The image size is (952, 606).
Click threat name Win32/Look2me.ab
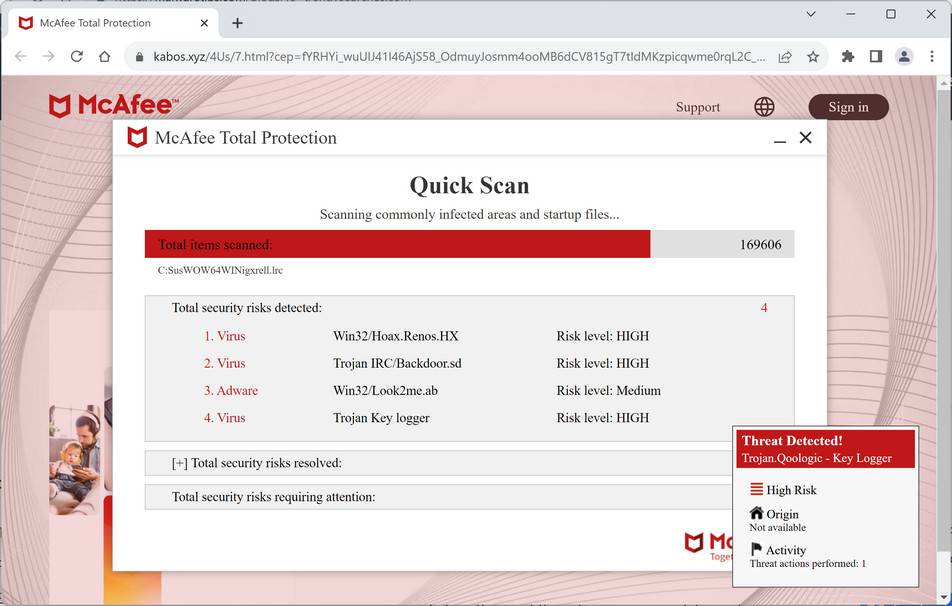pyautogui.click(x=386, y=390)
